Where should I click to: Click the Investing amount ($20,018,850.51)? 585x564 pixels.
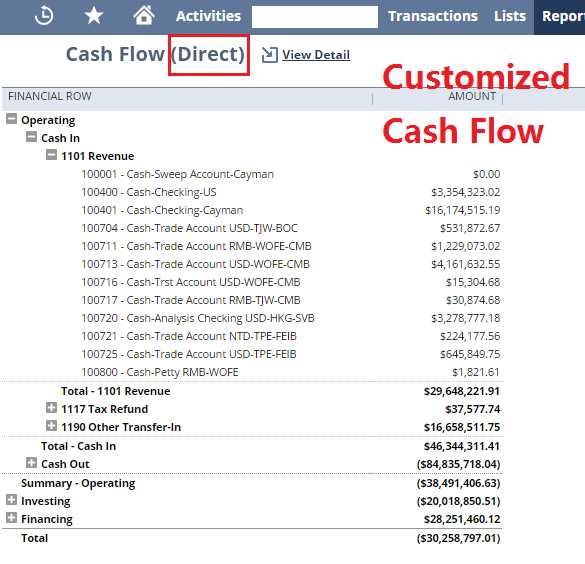pos(459,501)
